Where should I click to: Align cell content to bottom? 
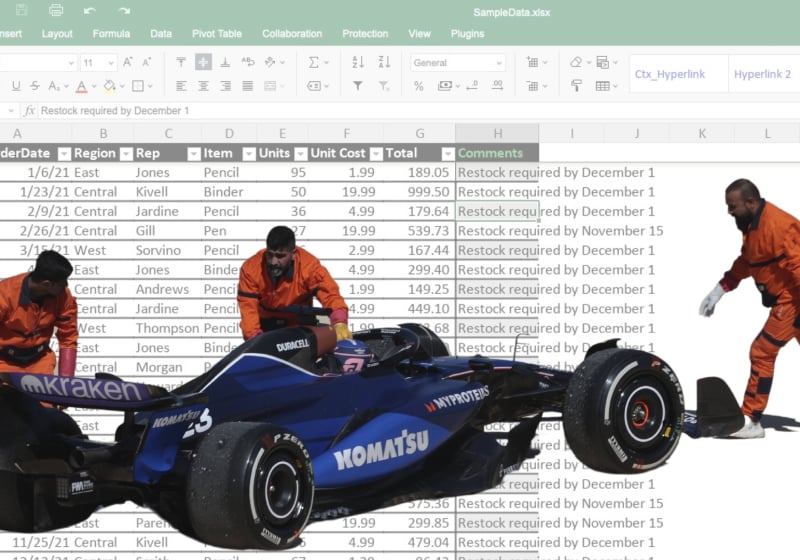[225, 62]
